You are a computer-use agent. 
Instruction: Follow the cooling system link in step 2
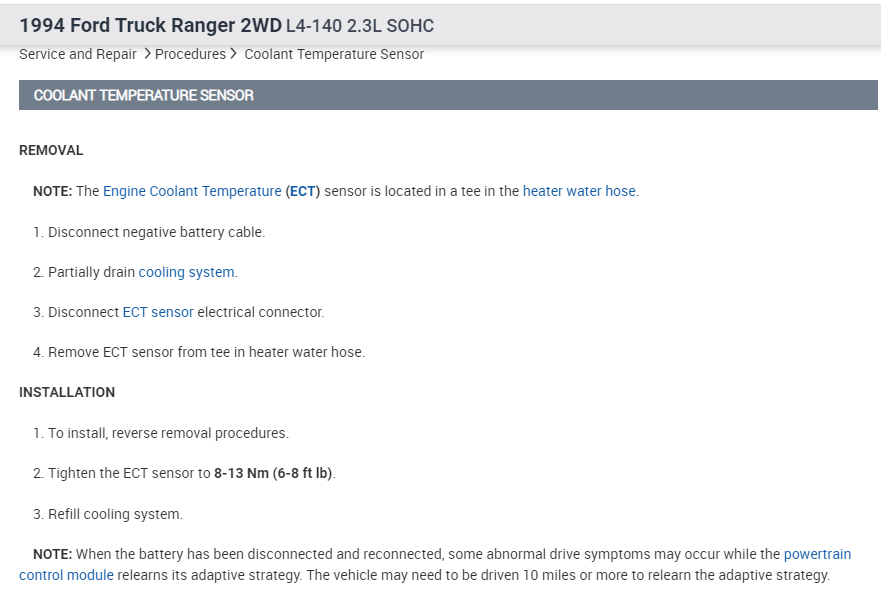[186, 272]
